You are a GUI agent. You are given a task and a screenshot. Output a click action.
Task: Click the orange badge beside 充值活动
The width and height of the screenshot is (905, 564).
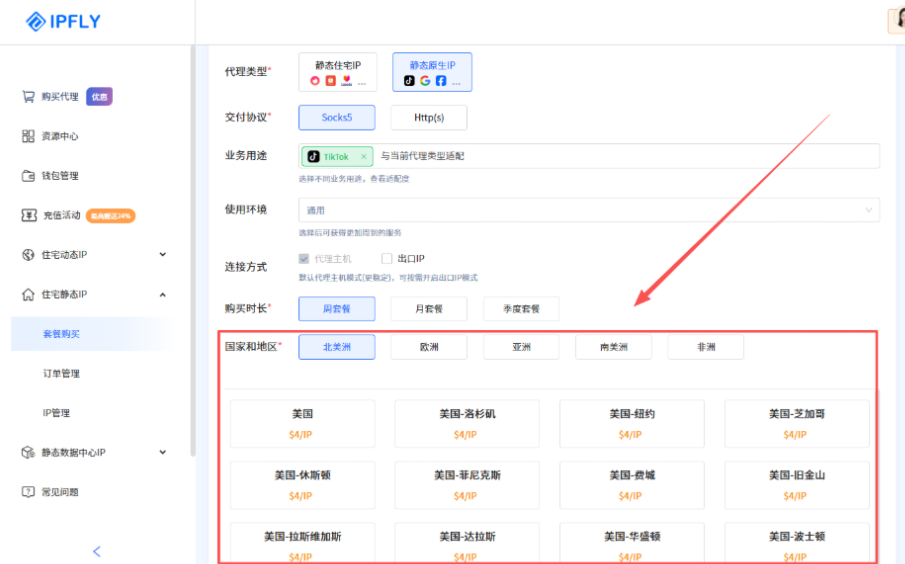click(x=111, y=216)
